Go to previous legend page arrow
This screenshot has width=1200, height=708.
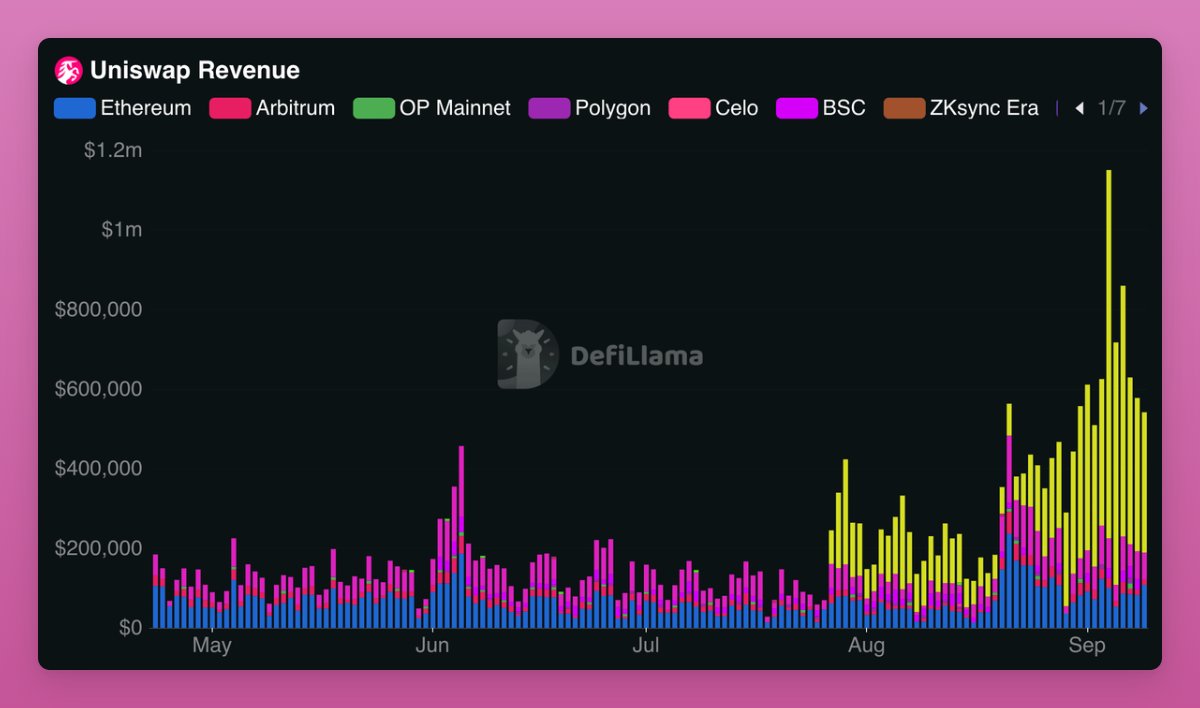point(1079,108)
